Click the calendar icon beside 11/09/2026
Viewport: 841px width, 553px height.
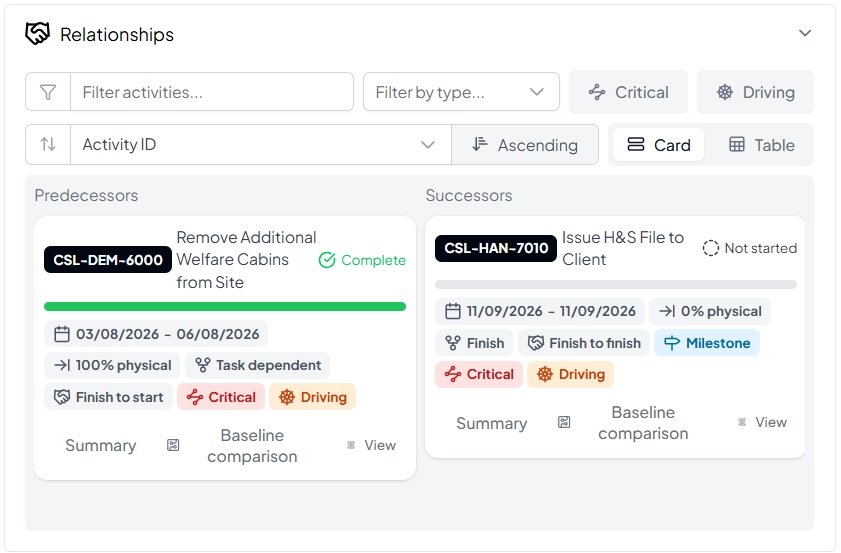click(x=453, y=311)
